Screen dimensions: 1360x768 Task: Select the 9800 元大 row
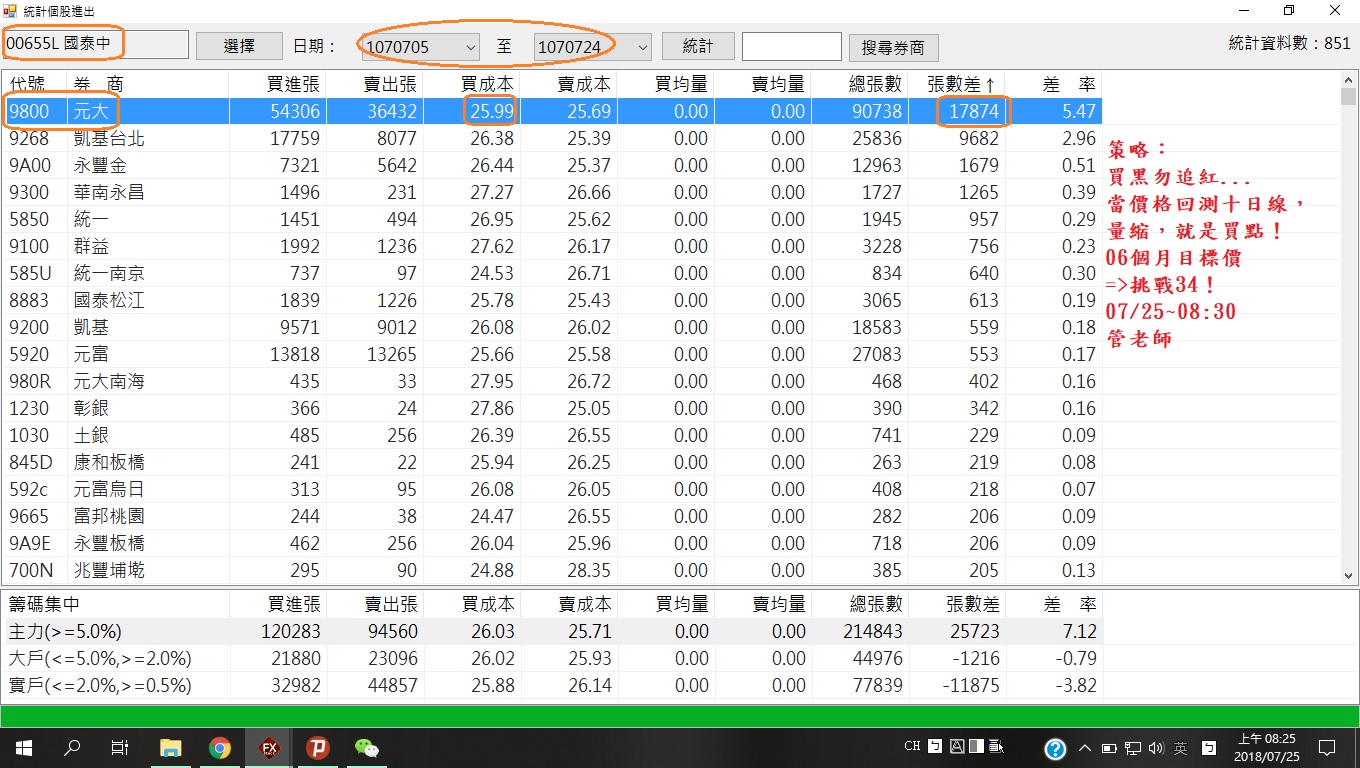552,111
